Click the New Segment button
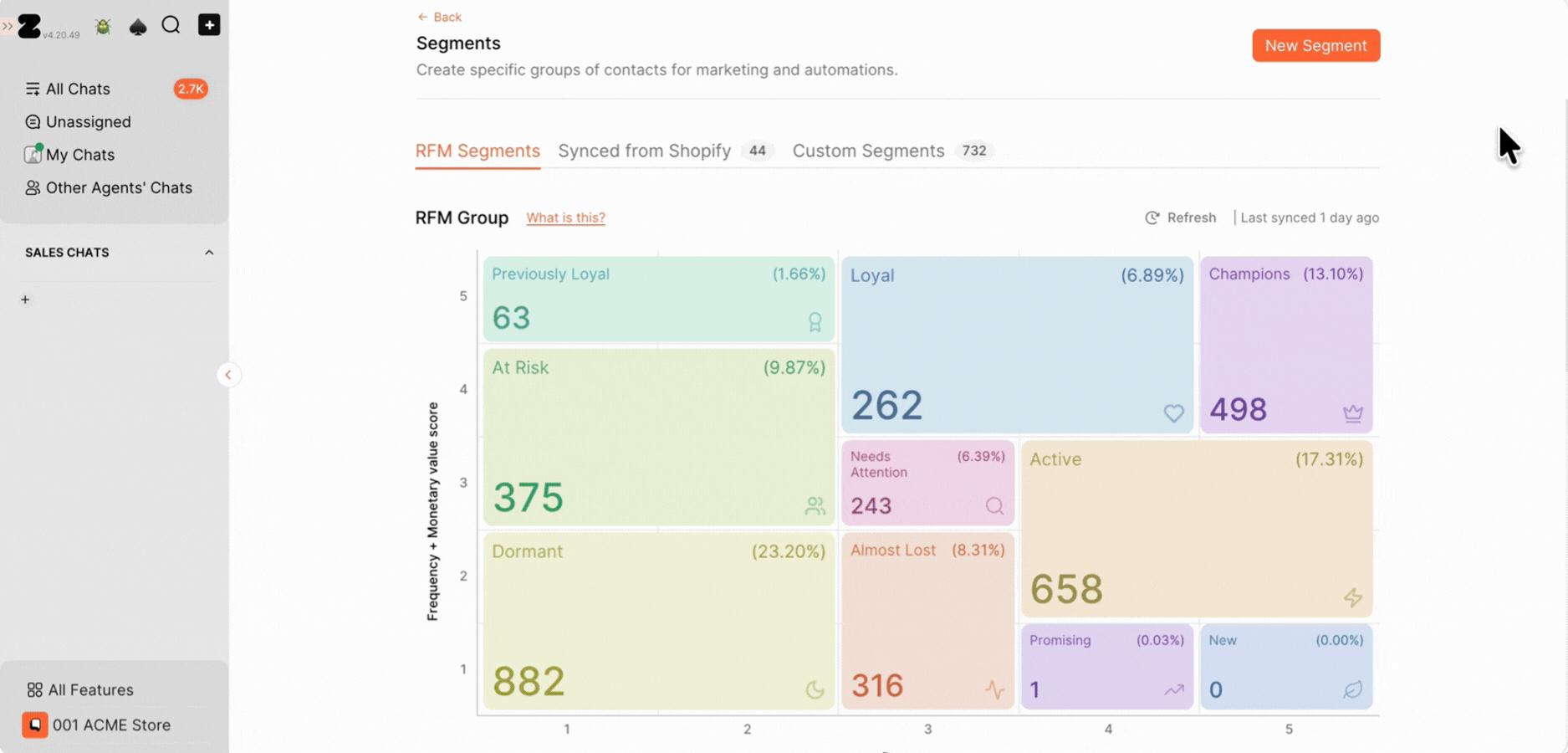Viewport: 1568px width, 753px height. [1315, 45]
